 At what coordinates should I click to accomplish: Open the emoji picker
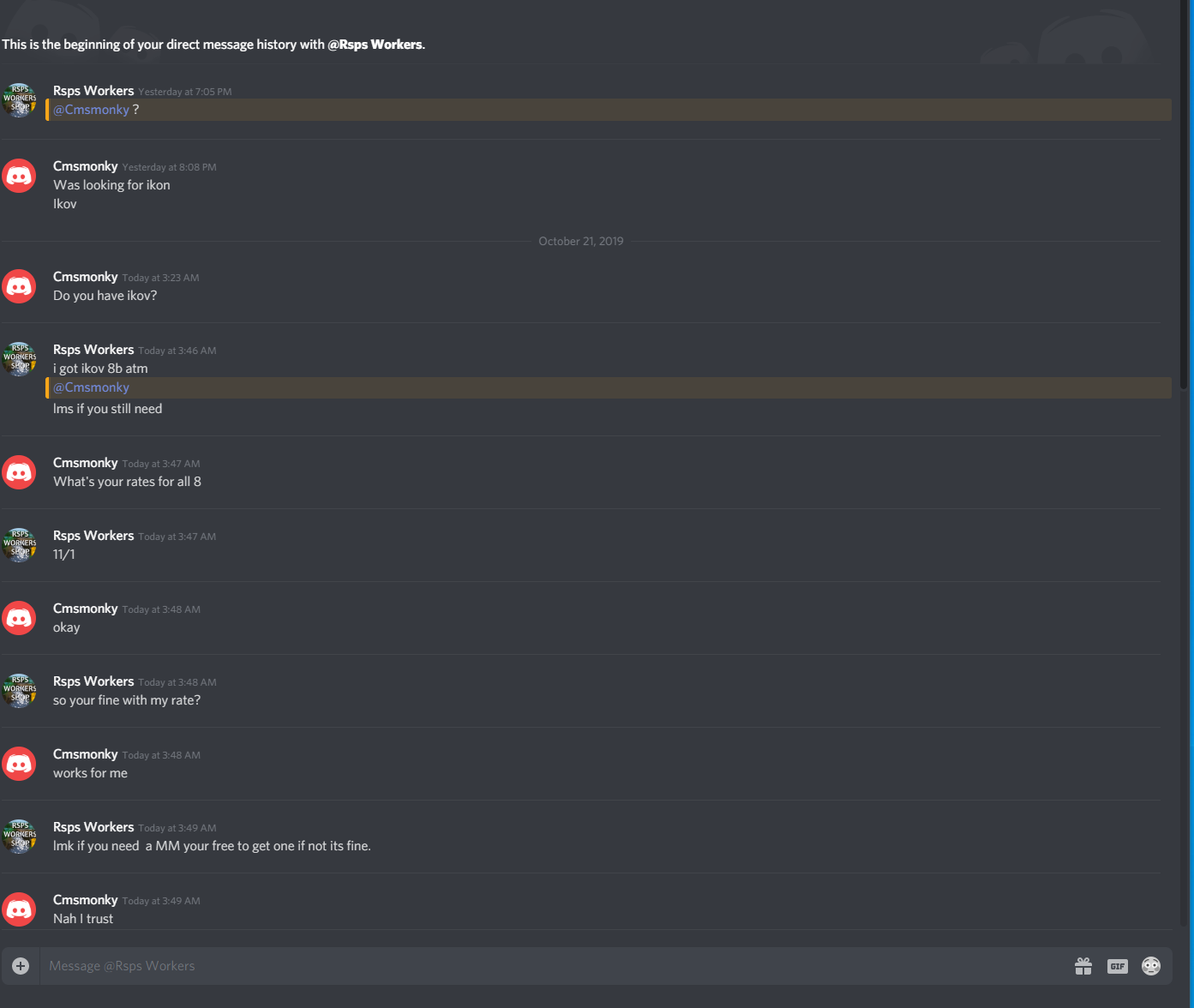click(x=1151, y=966)
